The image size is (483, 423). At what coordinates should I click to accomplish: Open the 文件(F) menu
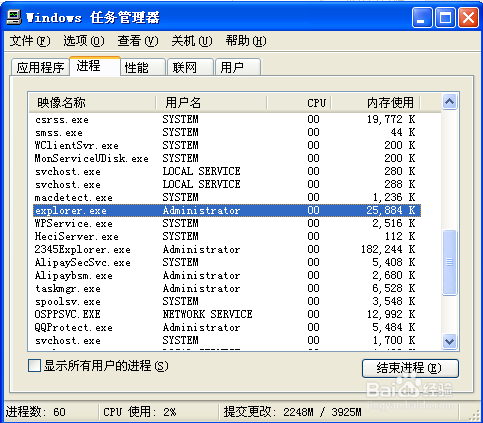30,41
